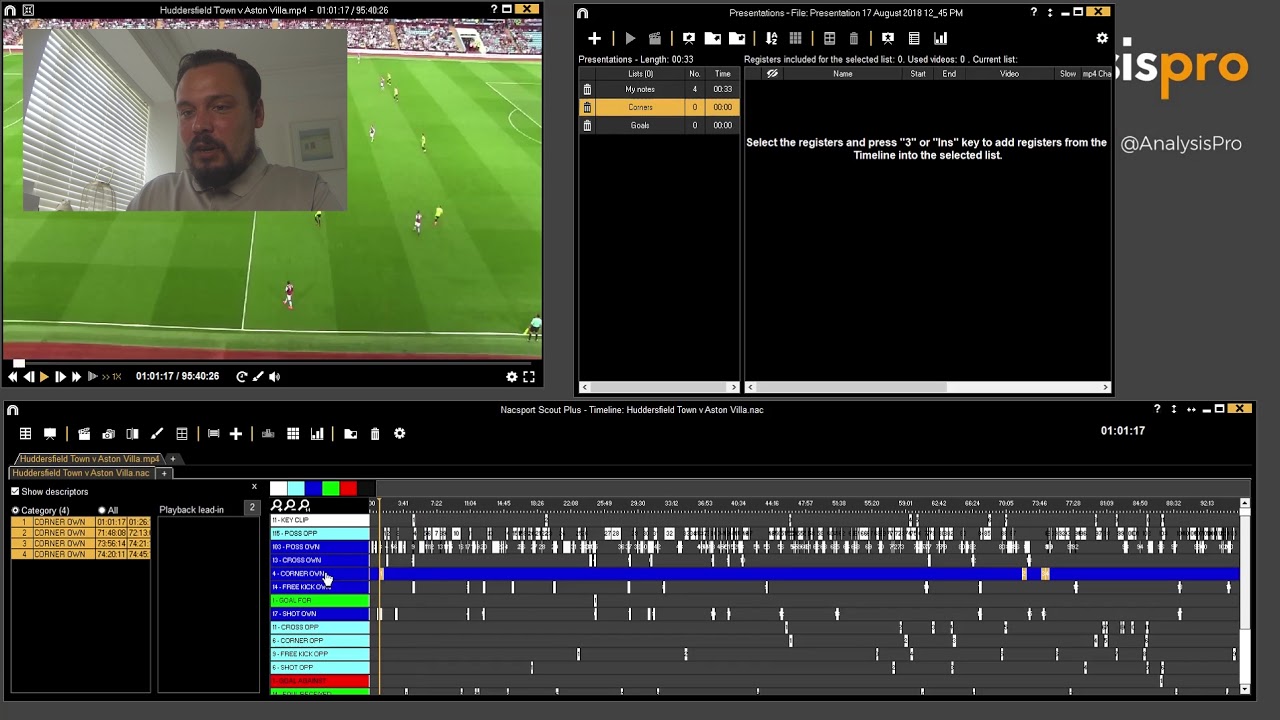Change the 1X playback speed control

pyautogui.click(x=111, y=377)
